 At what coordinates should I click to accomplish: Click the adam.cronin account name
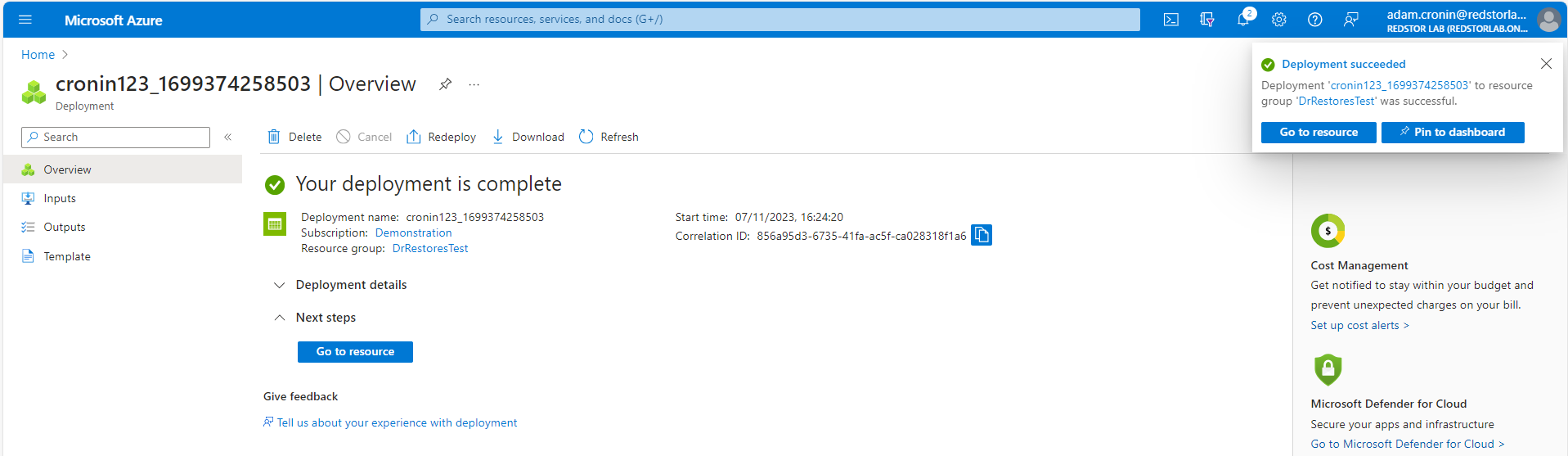1457,14
